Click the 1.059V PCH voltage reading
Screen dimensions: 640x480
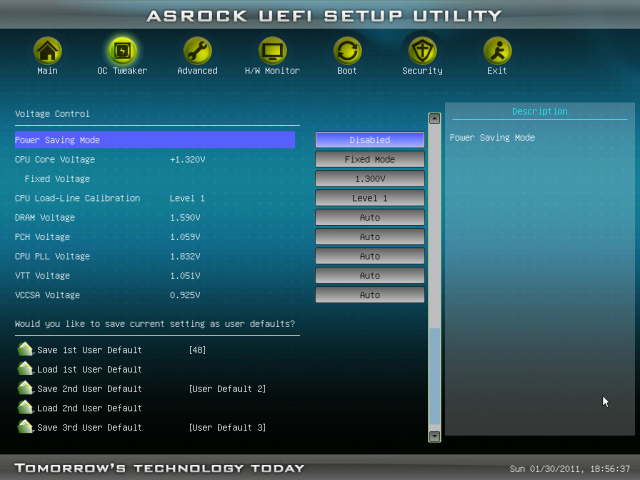tap(185, 237)
